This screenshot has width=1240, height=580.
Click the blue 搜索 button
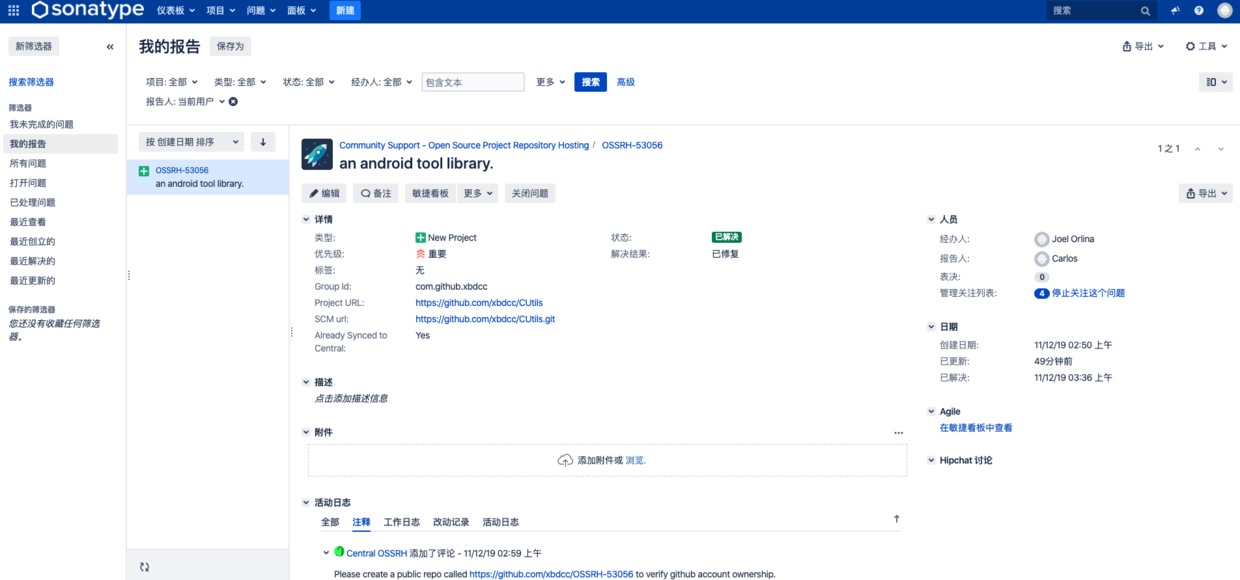(x=591, y=82)
